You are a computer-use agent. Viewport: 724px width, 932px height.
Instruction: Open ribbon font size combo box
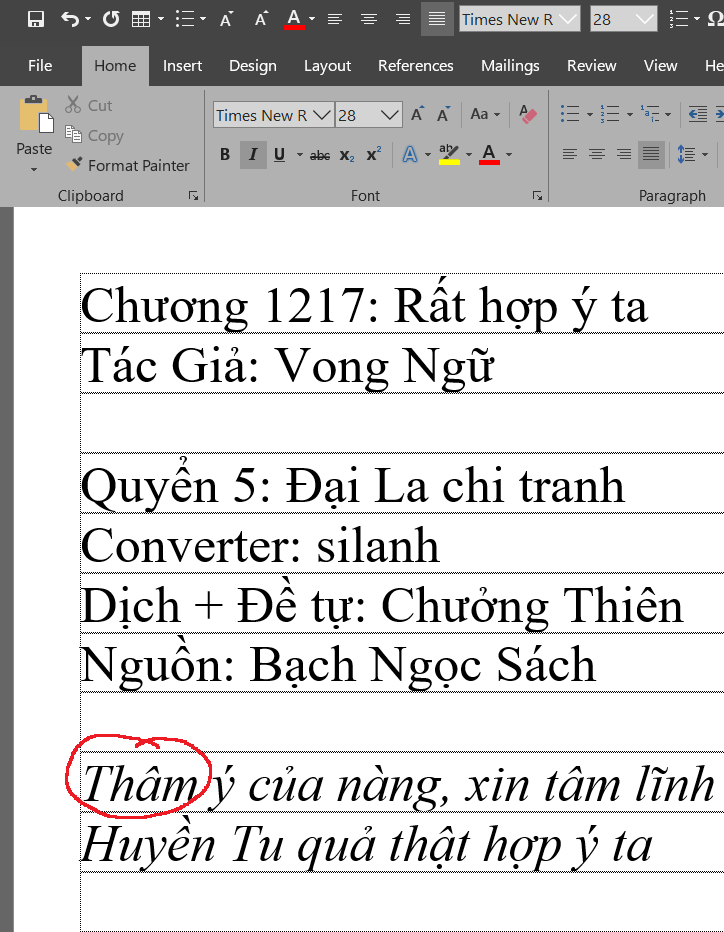369,115
